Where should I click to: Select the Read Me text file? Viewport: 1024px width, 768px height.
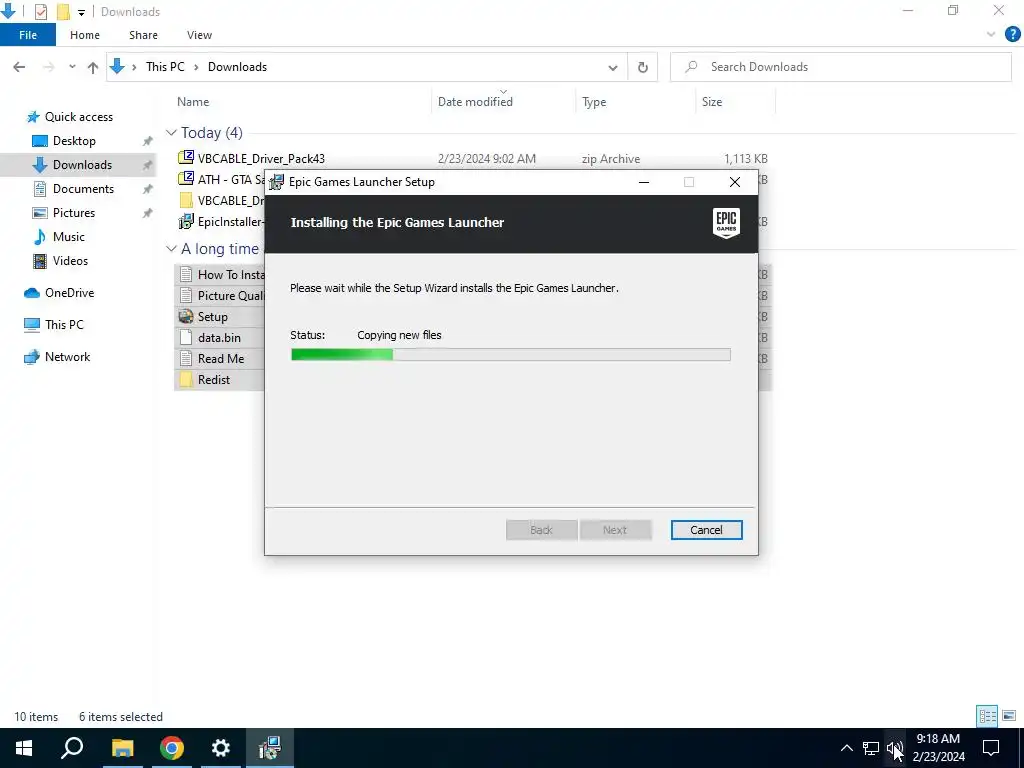tap(221, 359)
